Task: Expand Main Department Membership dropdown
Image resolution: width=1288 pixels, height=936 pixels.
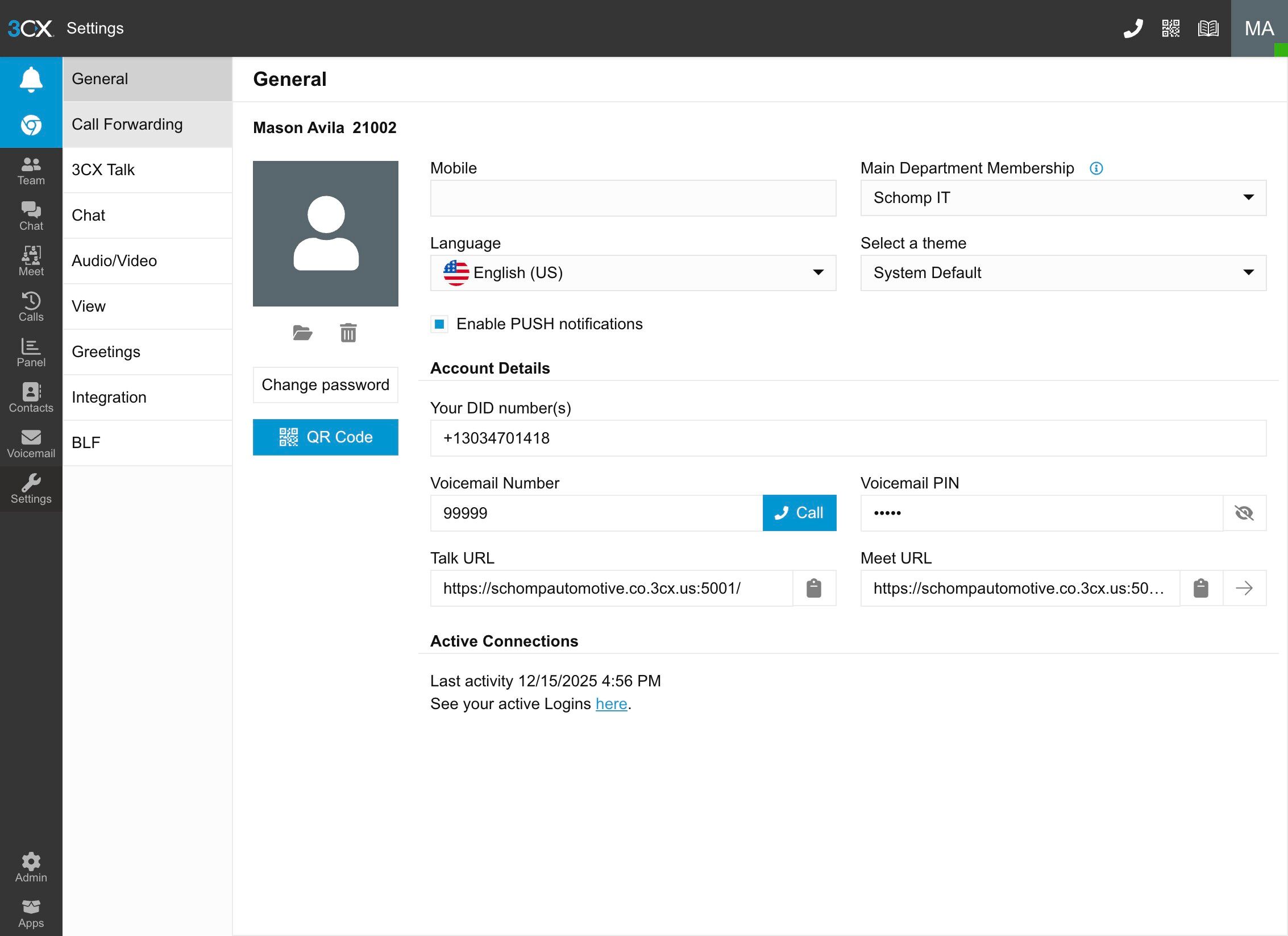Action: pos(1063,198)
